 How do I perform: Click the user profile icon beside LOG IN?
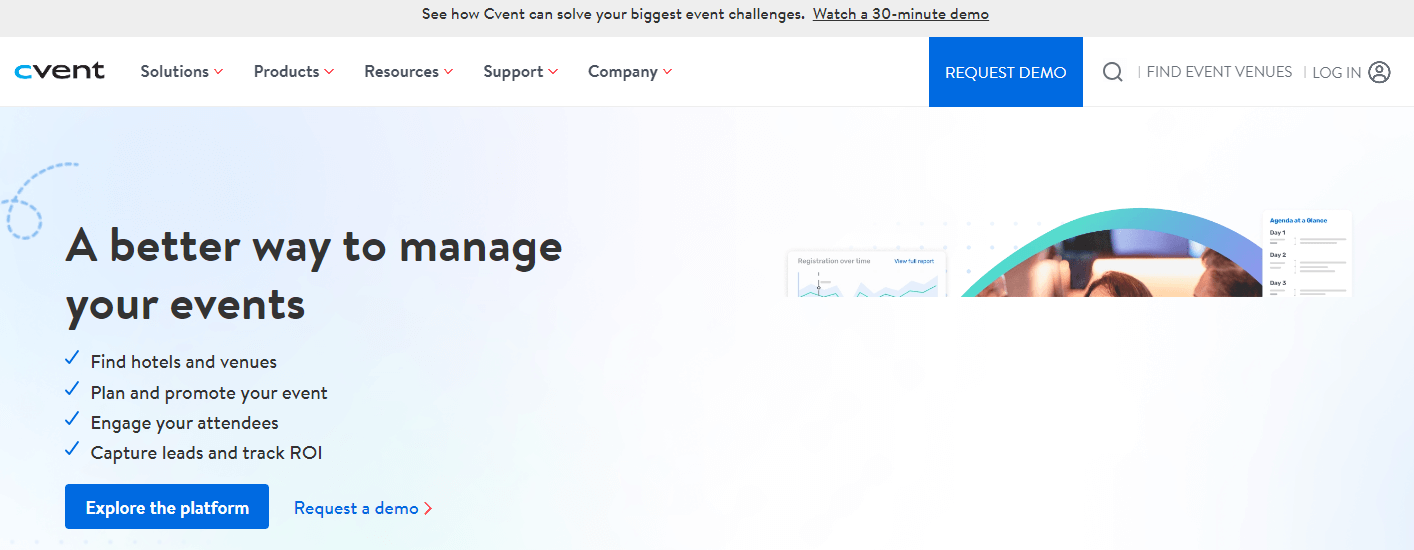tap(1380, 72)
